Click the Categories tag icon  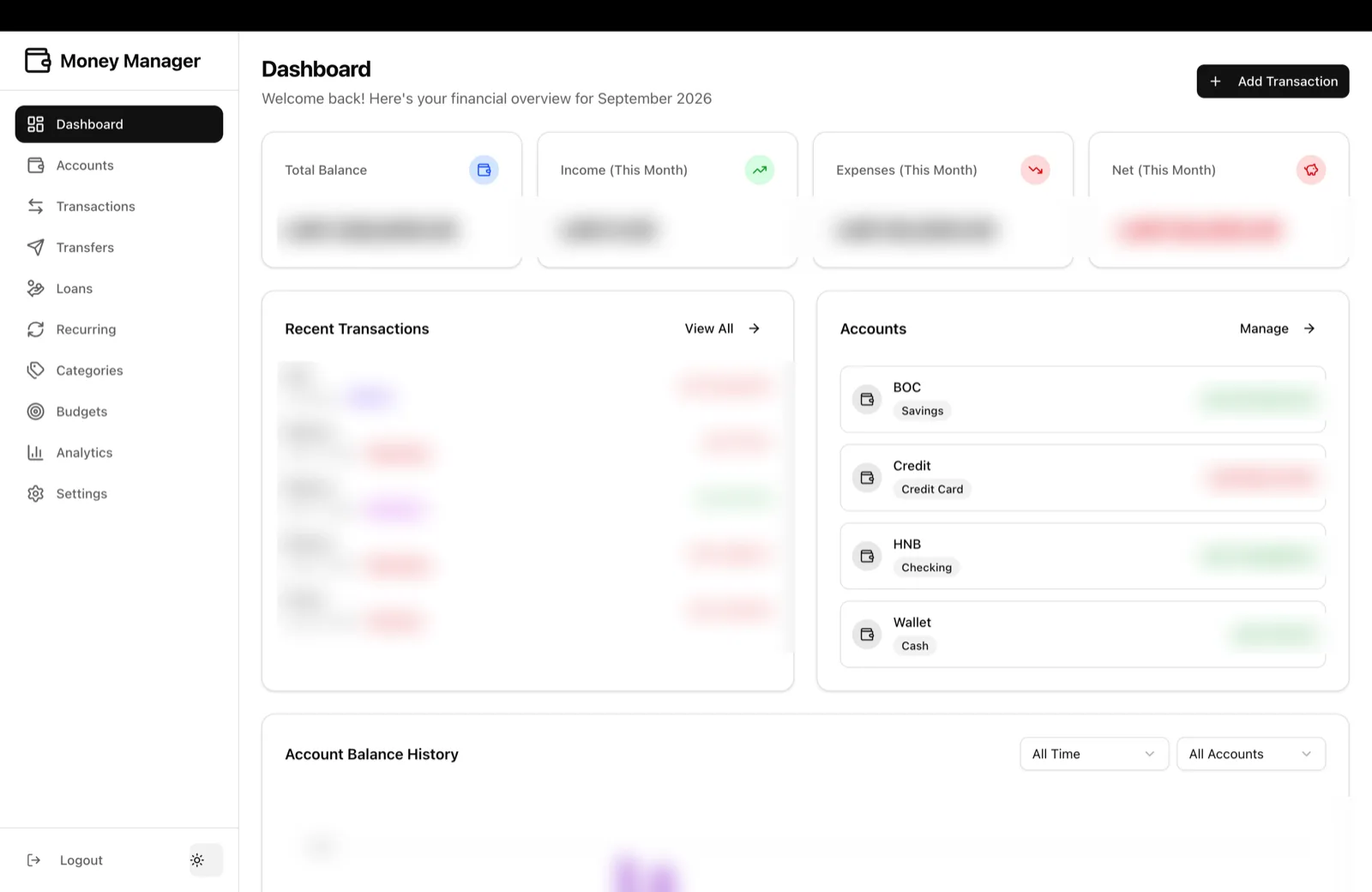(35, 371)
